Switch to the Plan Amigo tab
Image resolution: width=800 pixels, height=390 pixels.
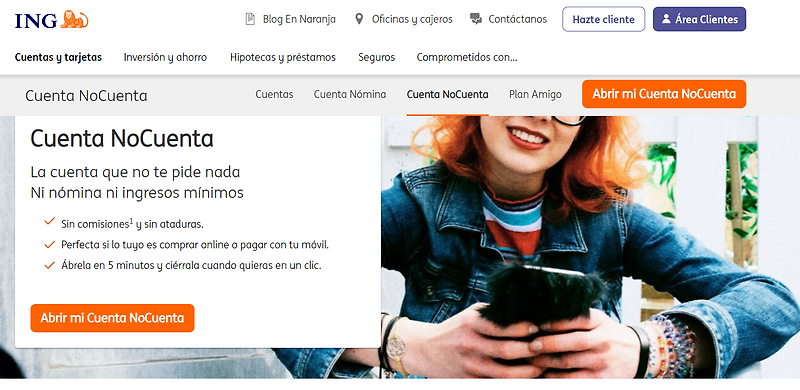pos(535,94)
